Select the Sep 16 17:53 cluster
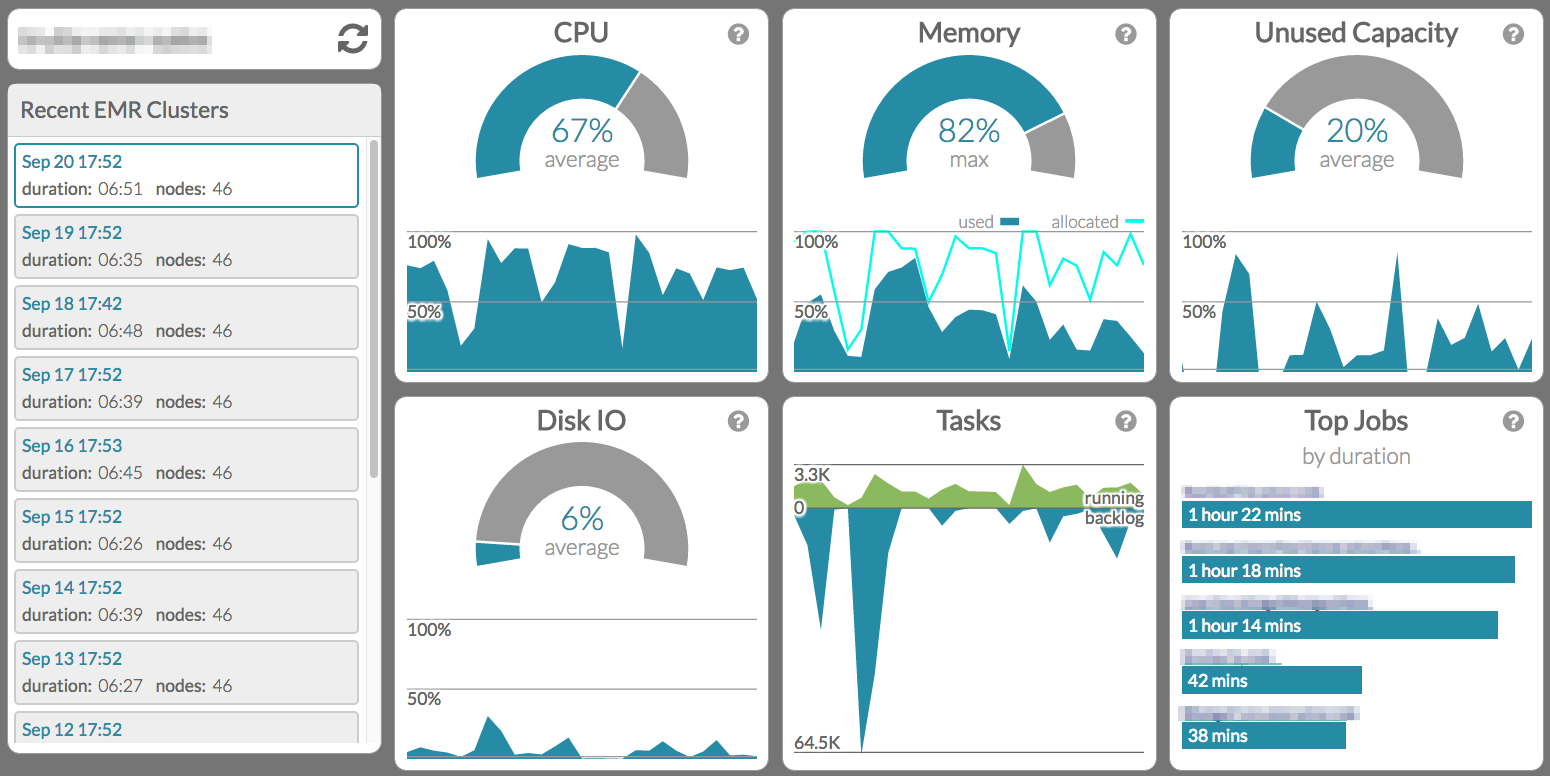Screen dimensions: 1550x776 [186, 459]
